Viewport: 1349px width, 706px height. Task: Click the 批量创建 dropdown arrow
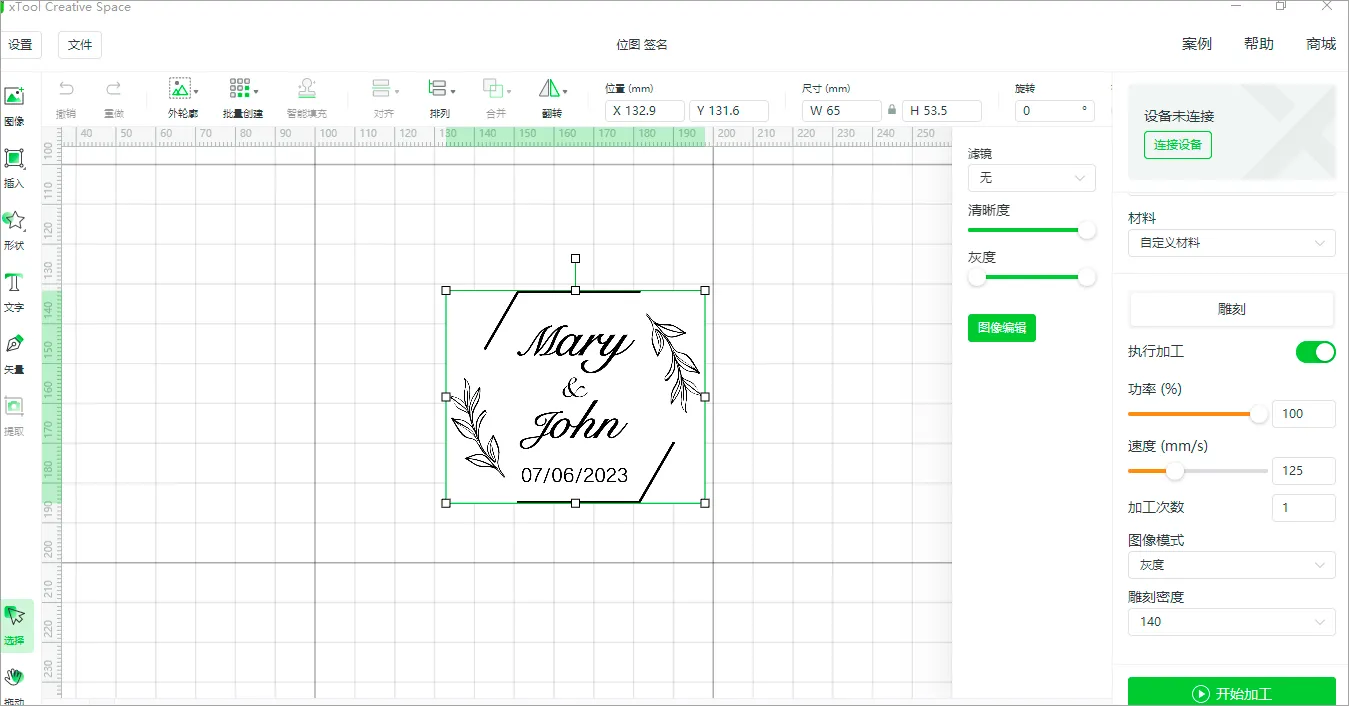point(257,92)
